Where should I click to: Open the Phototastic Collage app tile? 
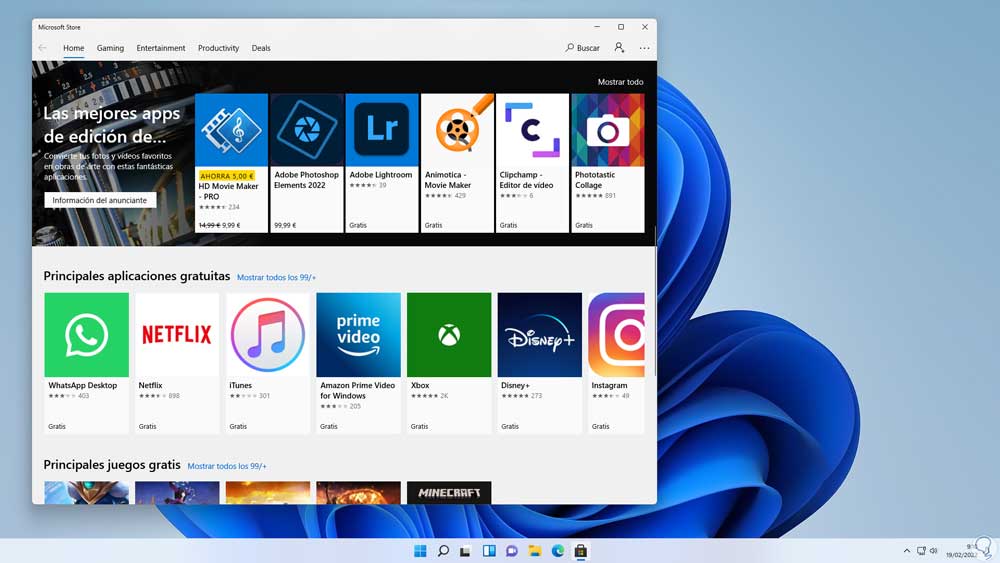tap(607, 163)
